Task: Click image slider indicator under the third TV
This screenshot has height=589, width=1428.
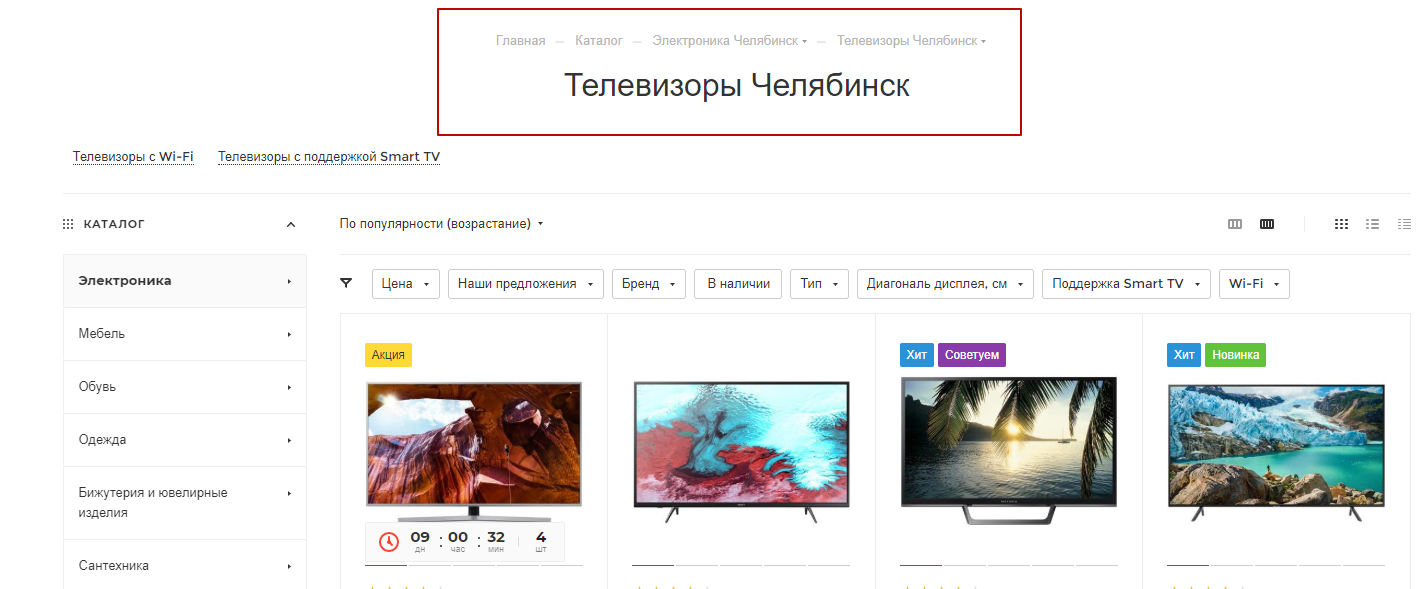Action: [1008, 565]
